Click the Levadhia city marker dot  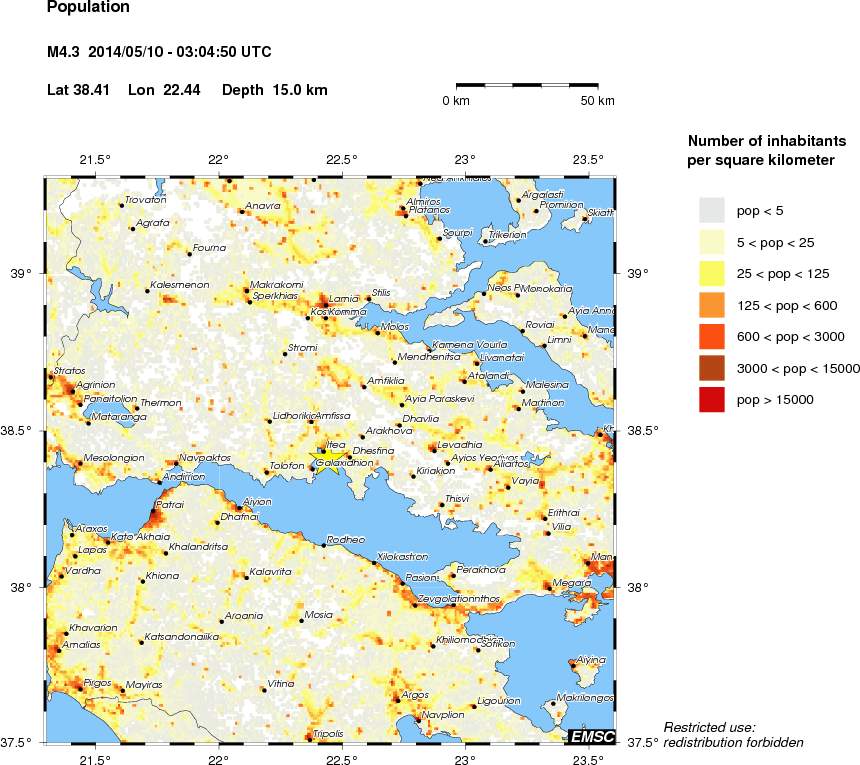pos(434,450)
